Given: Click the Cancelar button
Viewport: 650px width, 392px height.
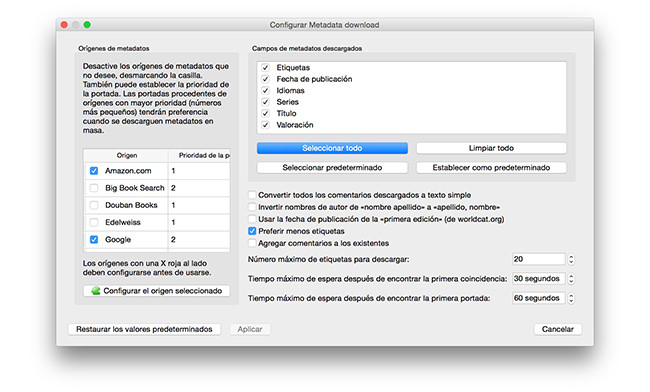Looking at the screenshot, I should pyautogui.click(x=558, y=329).
